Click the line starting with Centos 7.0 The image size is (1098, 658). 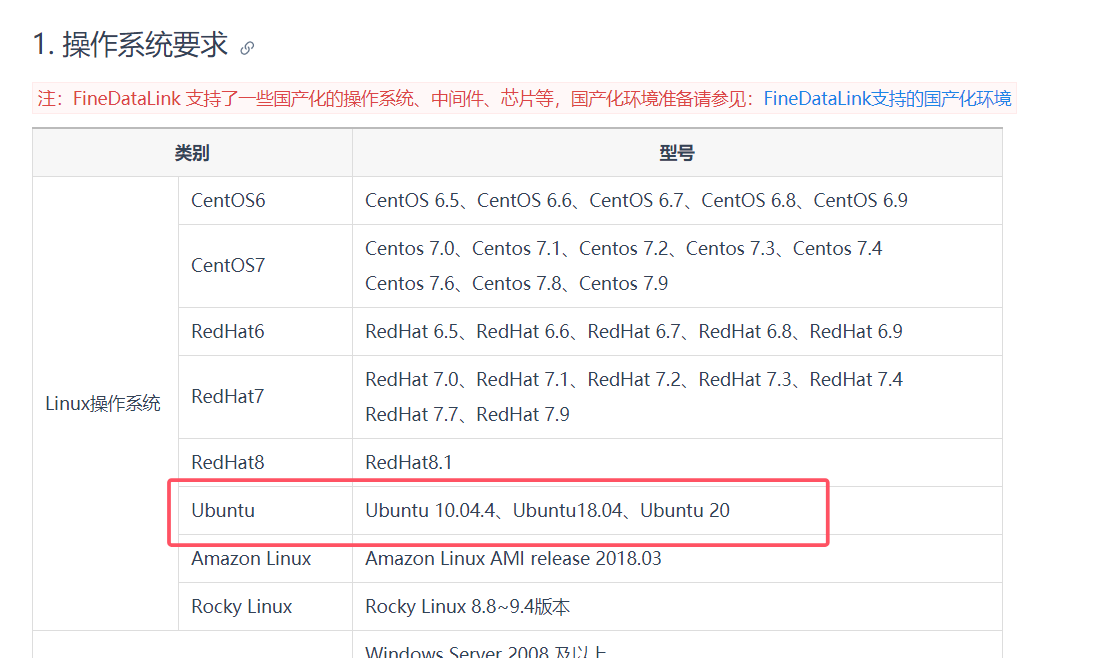tap(623, 248)
